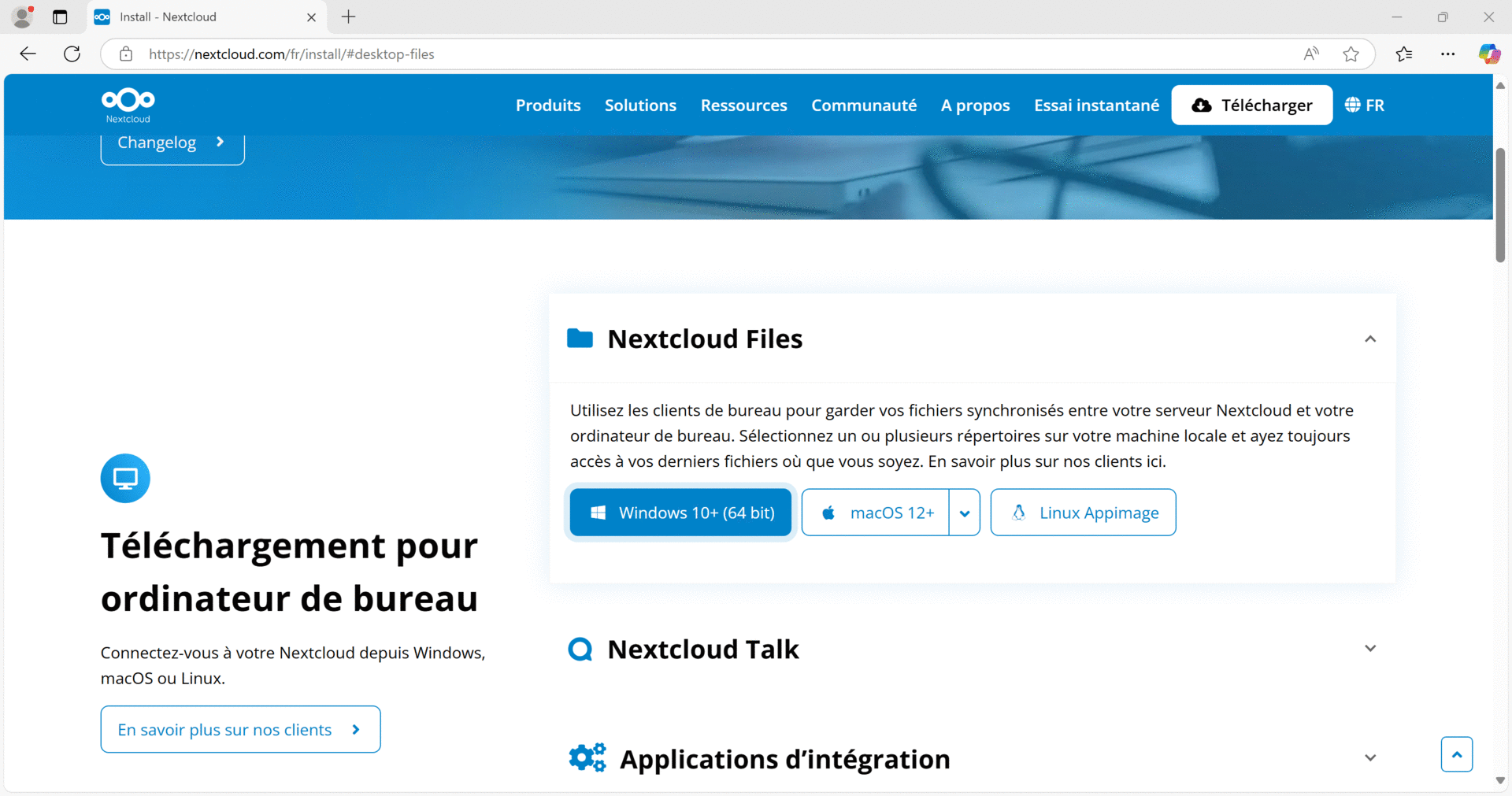Image resolution: width=1512 pixels, height=796 pixels.
Task: Open En savoir plus sur nos clients
Action: coord(239,729)
